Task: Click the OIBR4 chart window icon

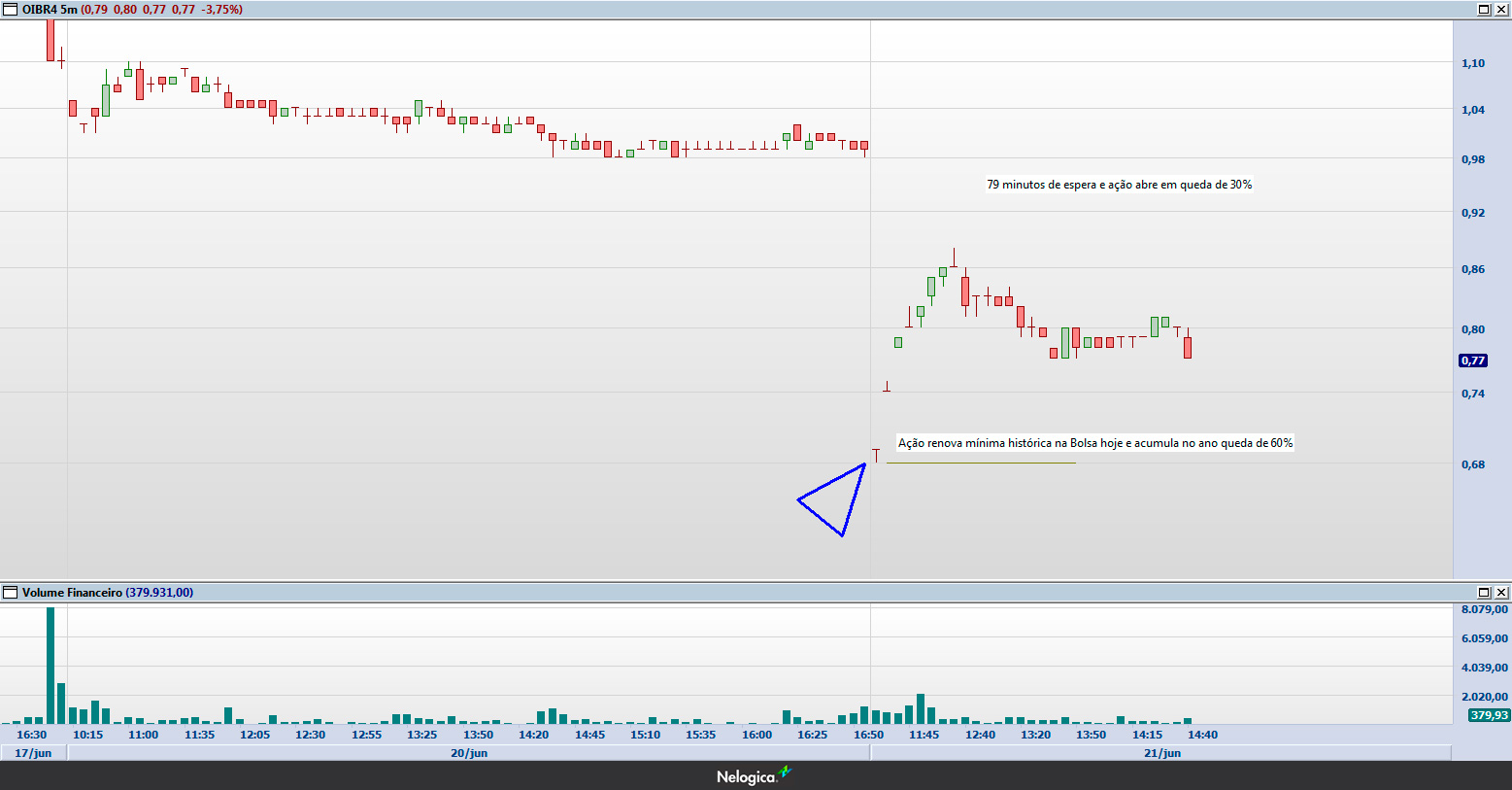Action: (11, 10)
